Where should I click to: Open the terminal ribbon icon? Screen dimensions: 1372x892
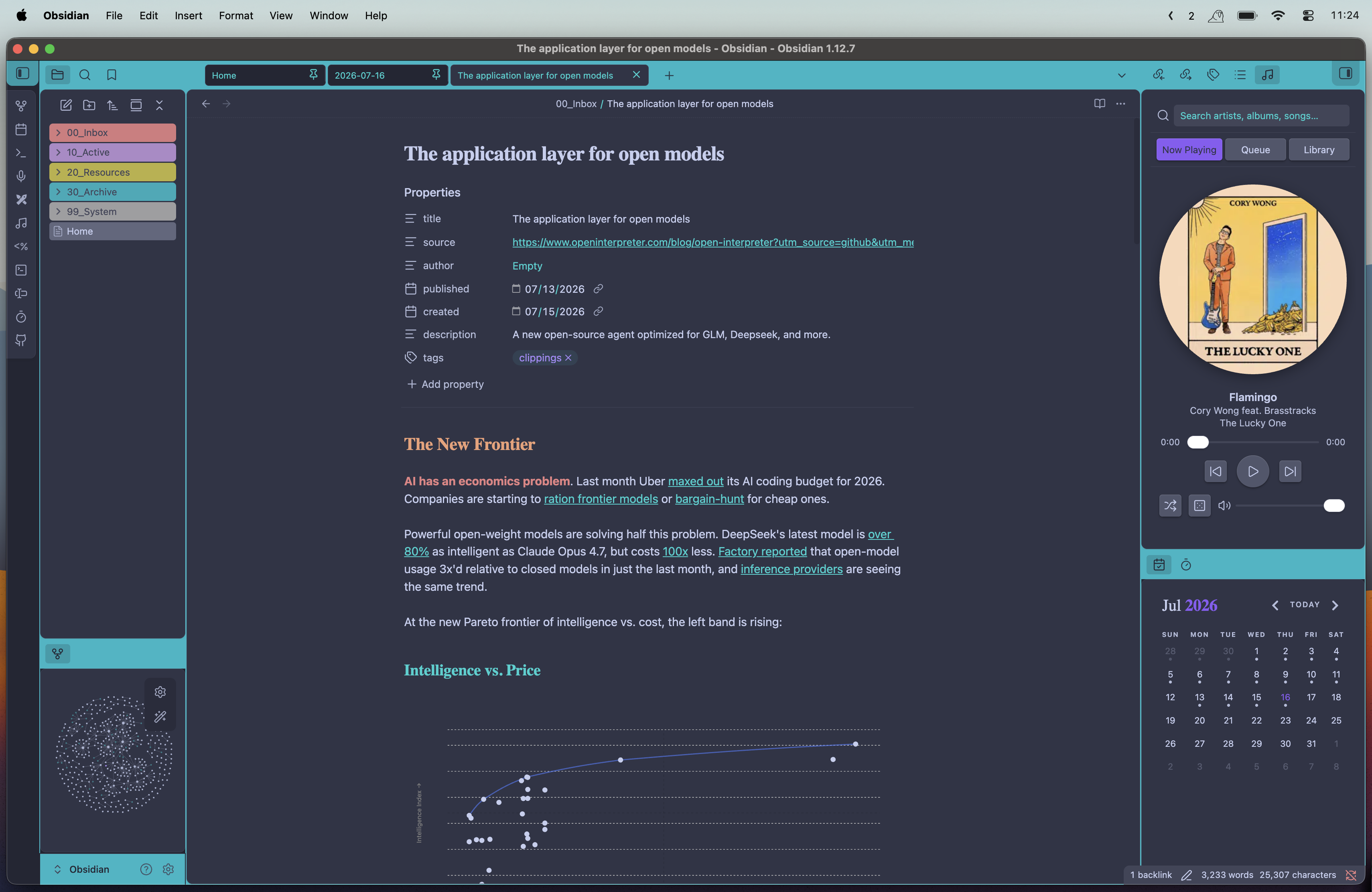(x=21, y=270)
